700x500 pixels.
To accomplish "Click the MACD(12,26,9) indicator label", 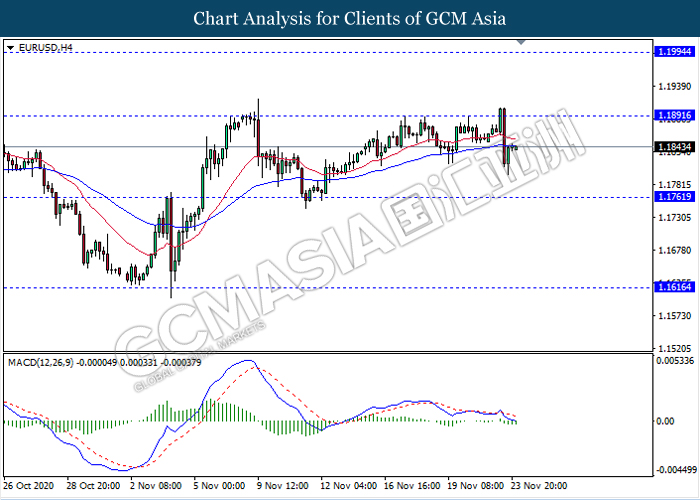I will click(x=104, y=362).
